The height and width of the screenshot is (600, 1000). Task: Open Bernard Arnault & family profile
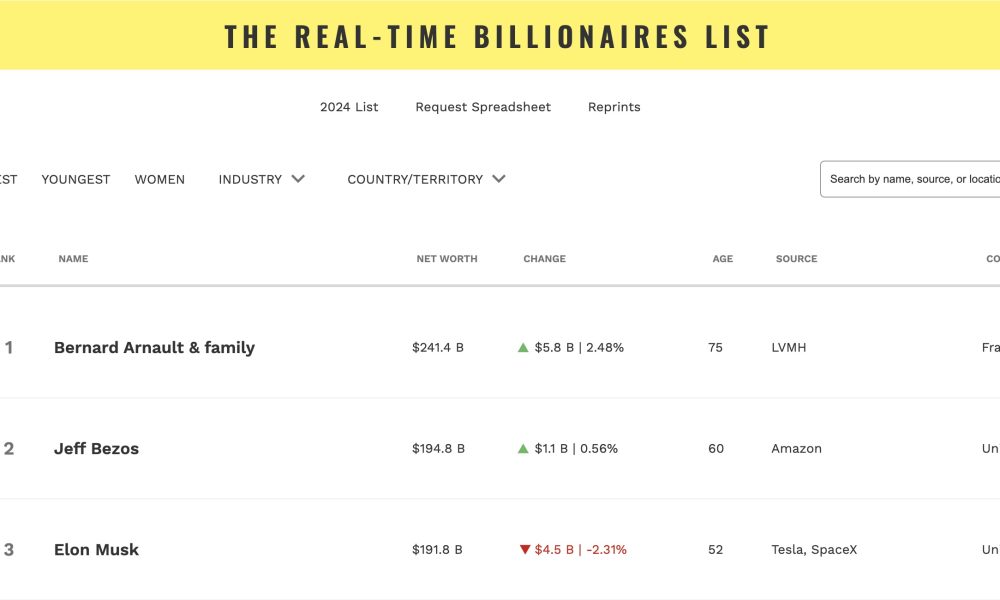154,348
